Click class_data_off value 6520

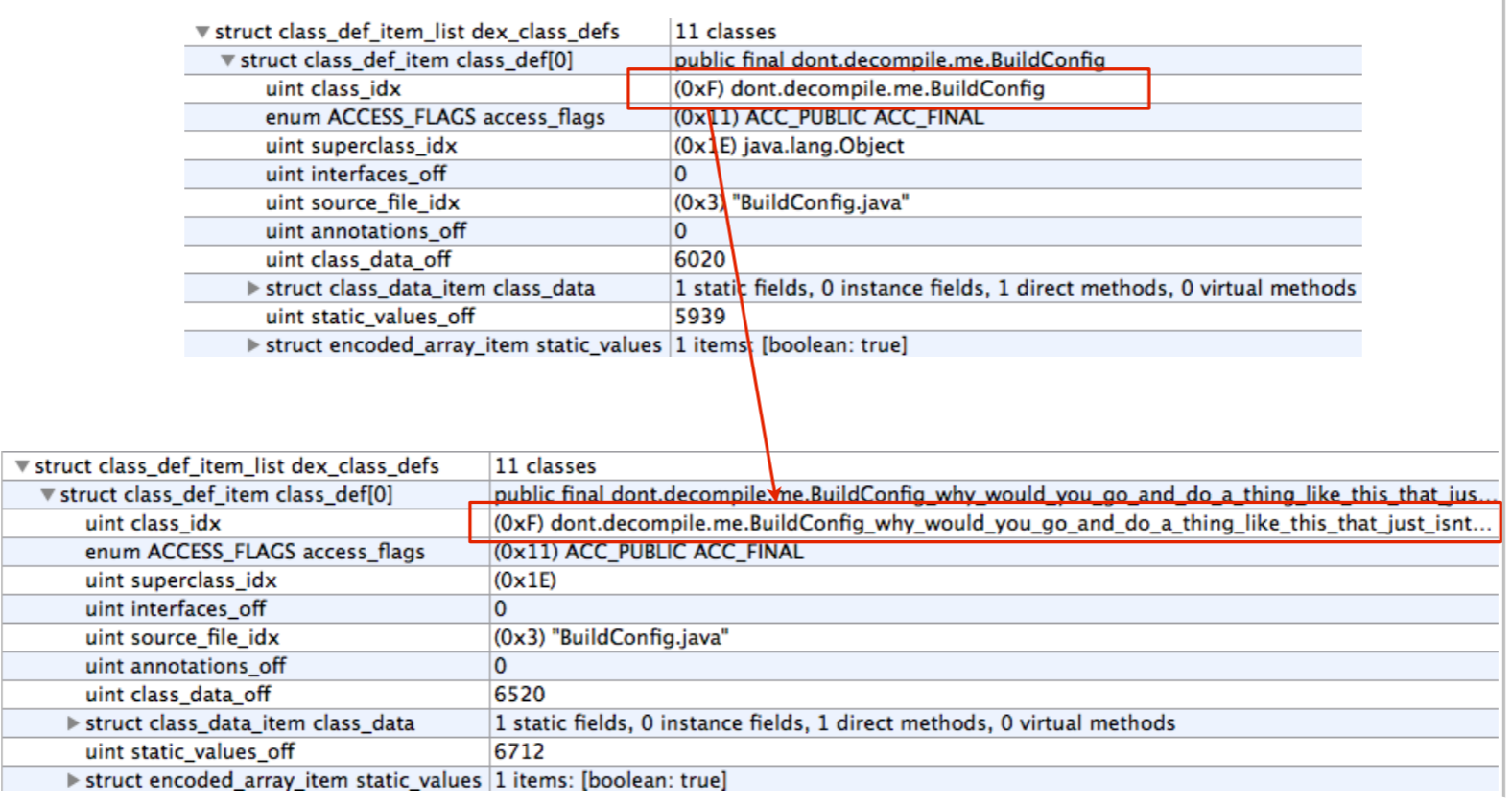click(x=519, y=695)
